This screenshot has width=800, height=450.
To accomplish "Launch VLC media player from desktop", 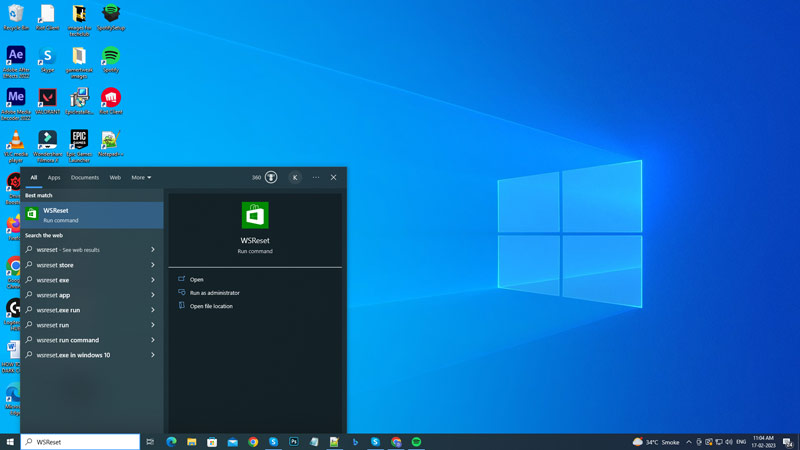I will pos(16,140).
